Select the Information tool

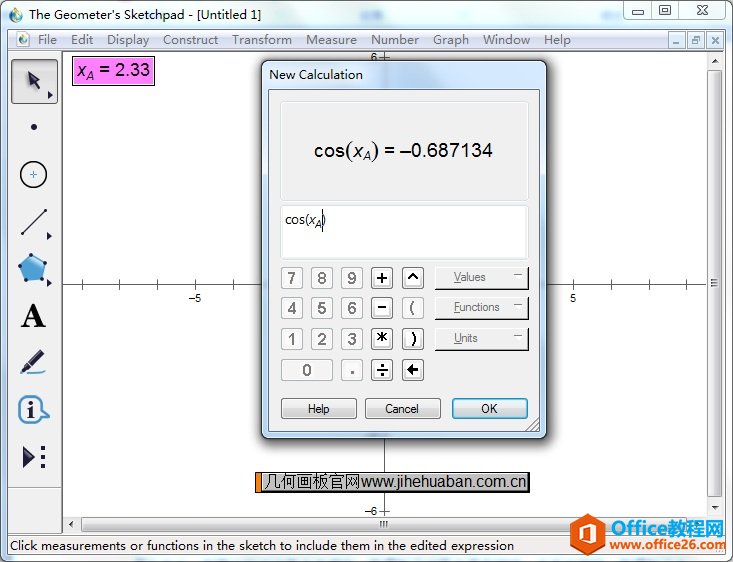(33, 410)
